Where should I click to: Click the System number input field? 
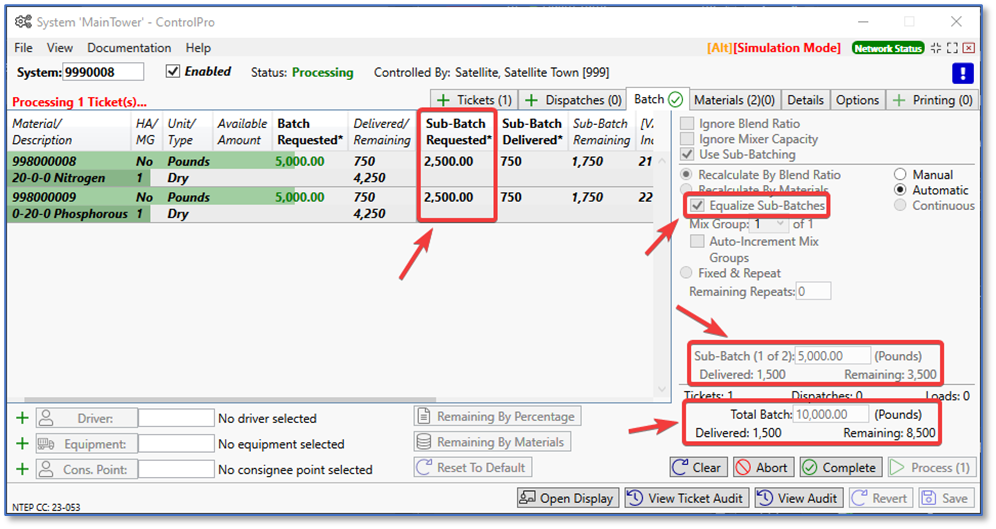point(103,72)
